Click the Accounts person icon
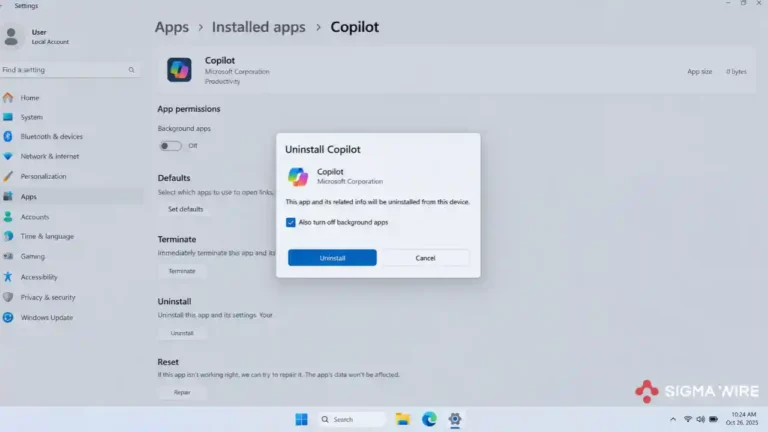Image resolution: width=768 pixels, height=432 pixels. coord(8,216)
